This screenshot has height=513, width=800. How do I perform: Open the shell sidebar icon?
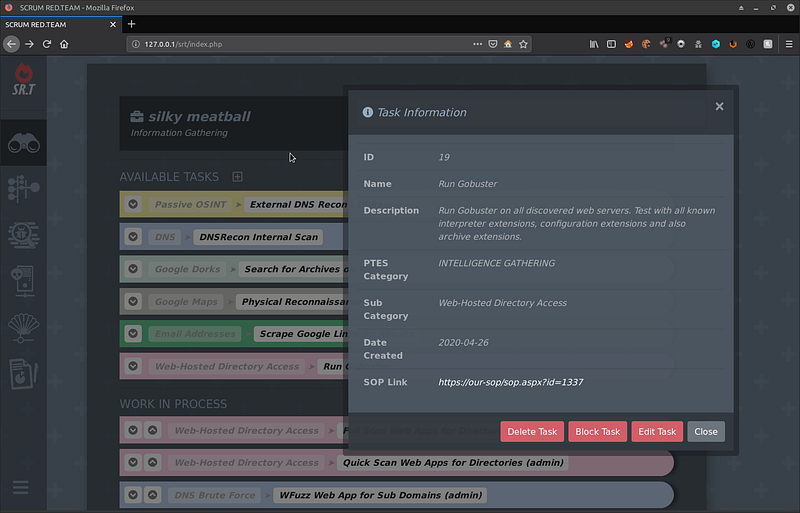coord(23,327)
